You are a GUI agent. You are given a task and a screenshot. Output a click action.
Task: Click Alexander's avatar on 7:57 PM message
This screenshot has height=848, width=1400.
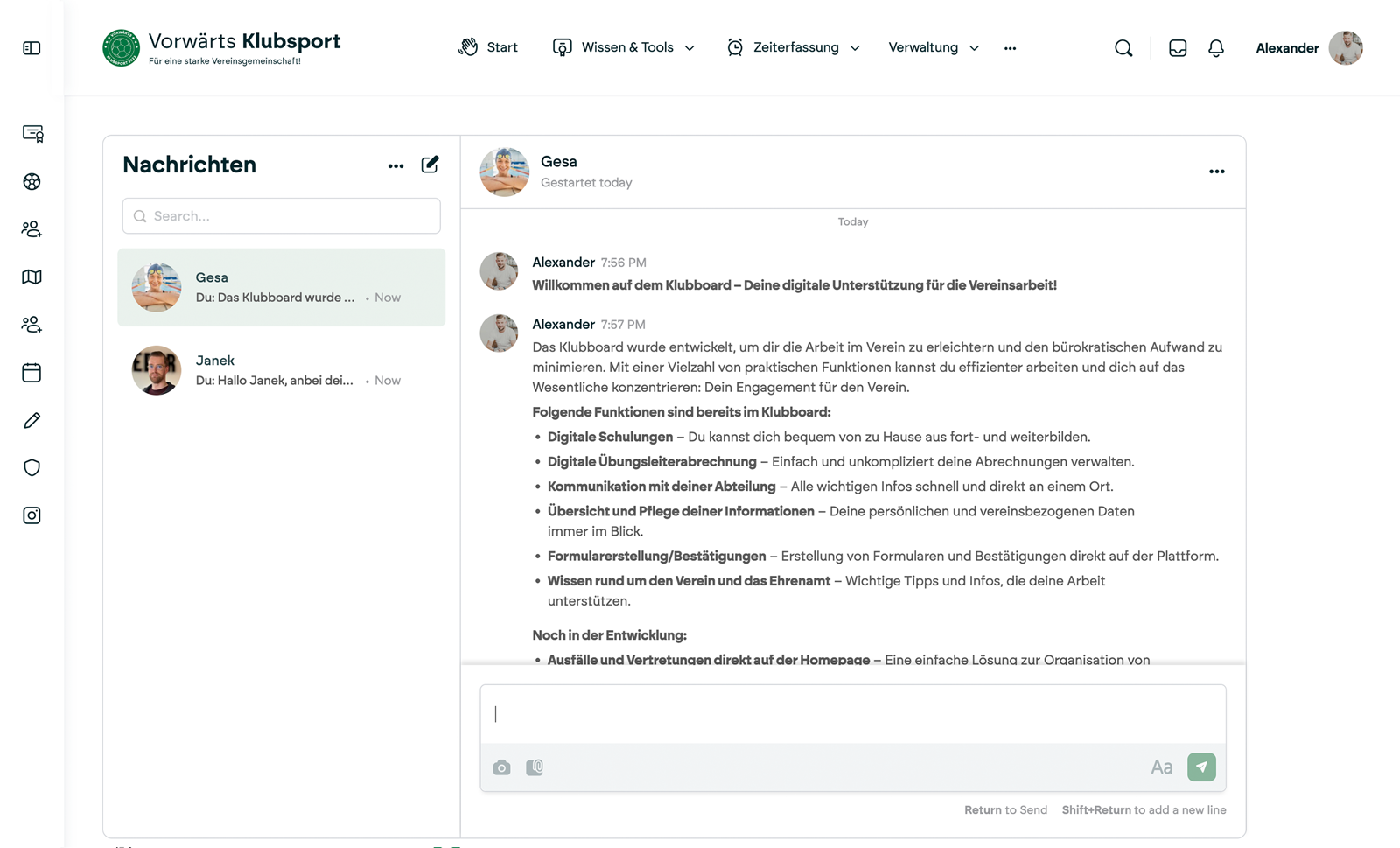[x=499, y=333]
